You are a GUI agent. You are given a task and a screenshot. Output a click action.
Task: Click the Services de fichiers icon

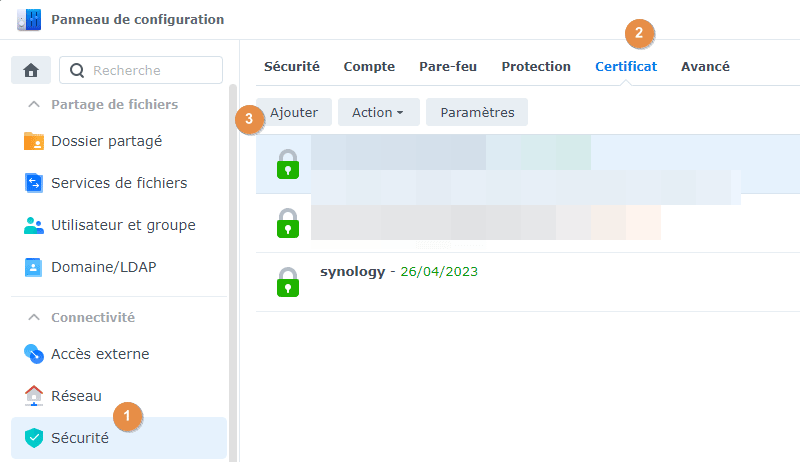pyautogui.click(x=34, y=183)
